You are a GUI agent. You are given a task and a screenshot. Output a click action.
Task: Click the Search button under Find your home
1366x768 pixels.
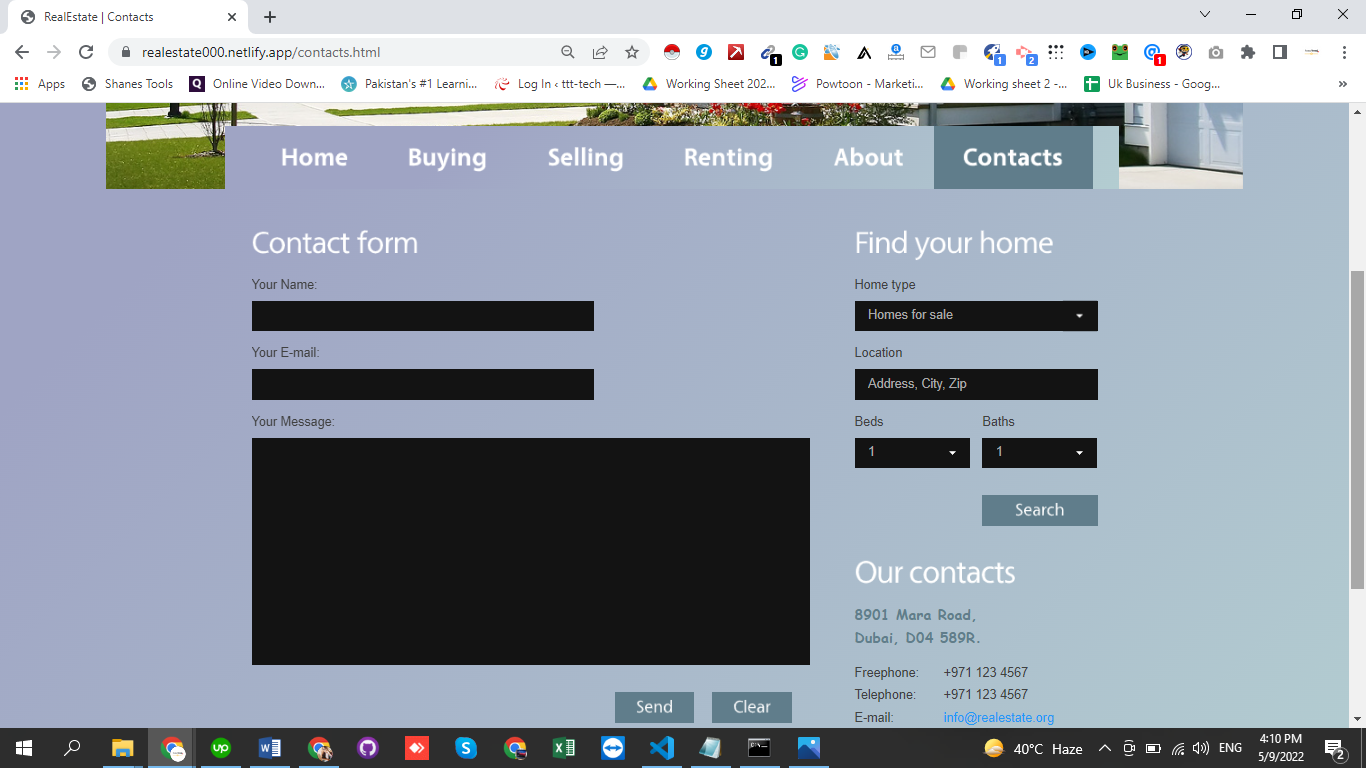click(1039, 510)
